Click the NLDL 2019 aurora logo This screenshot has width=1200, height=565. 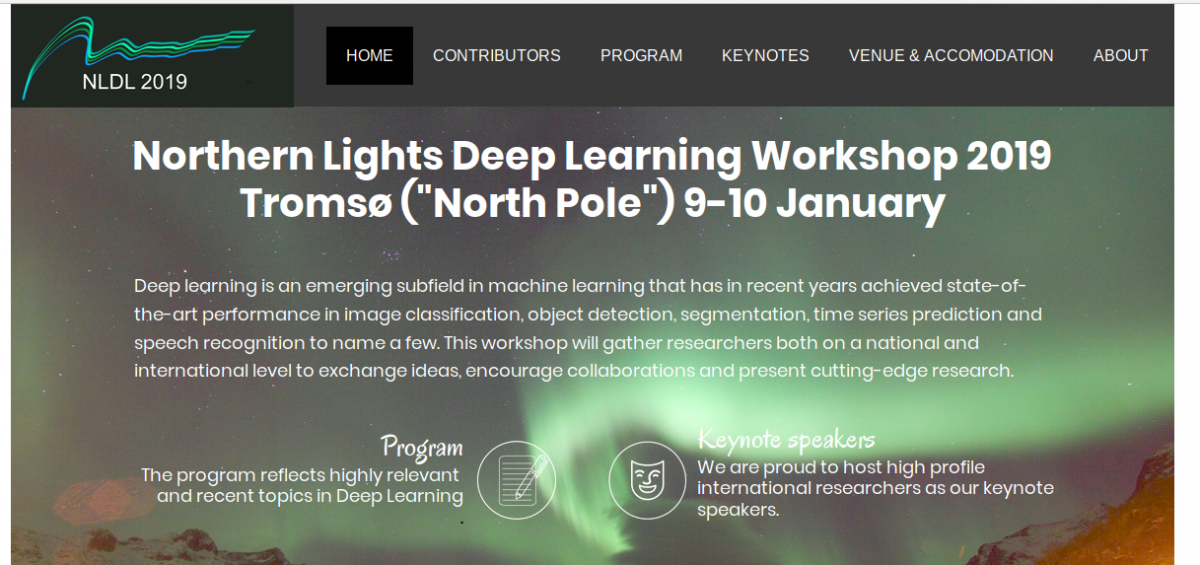(x=152, y=56)
